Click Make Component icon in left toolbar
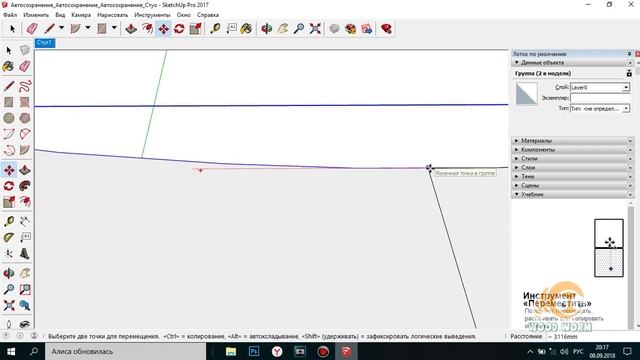This screenshot has width=640, height=360. [x=25, y=50]
